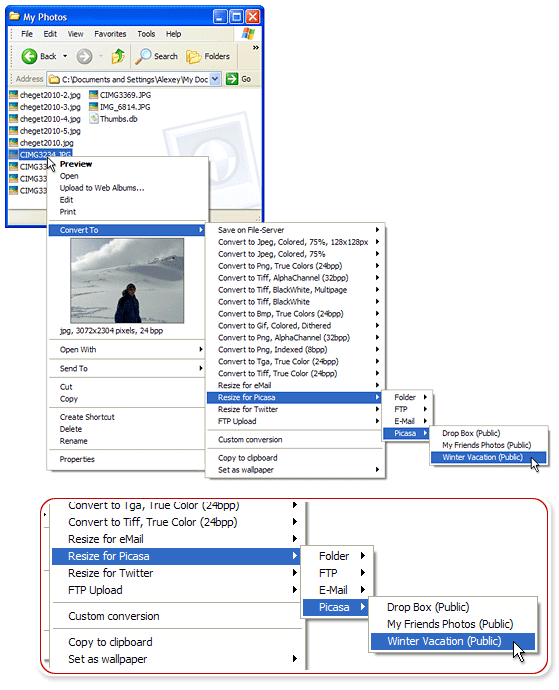The width and height of the screenshot is (559, 690).
Task: Click the green Back arrow icon
Action: coord(29,56)
